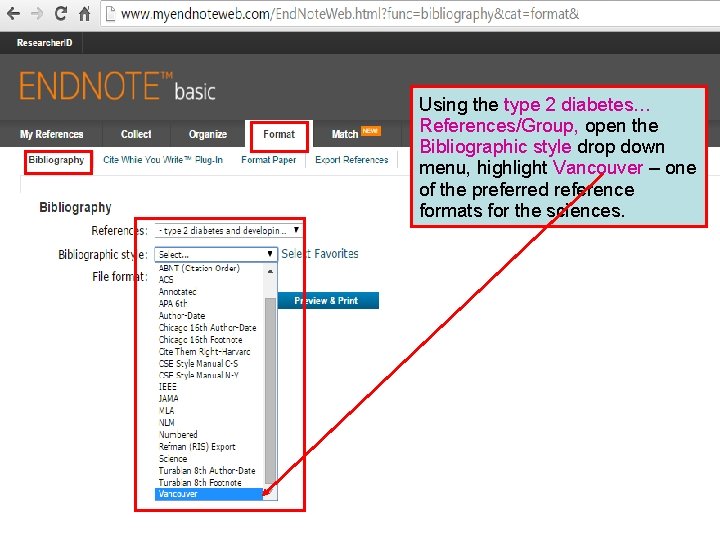This screenshot has height=540, width=720.
Task: Open the Match tab
Action: click(345, 134)
